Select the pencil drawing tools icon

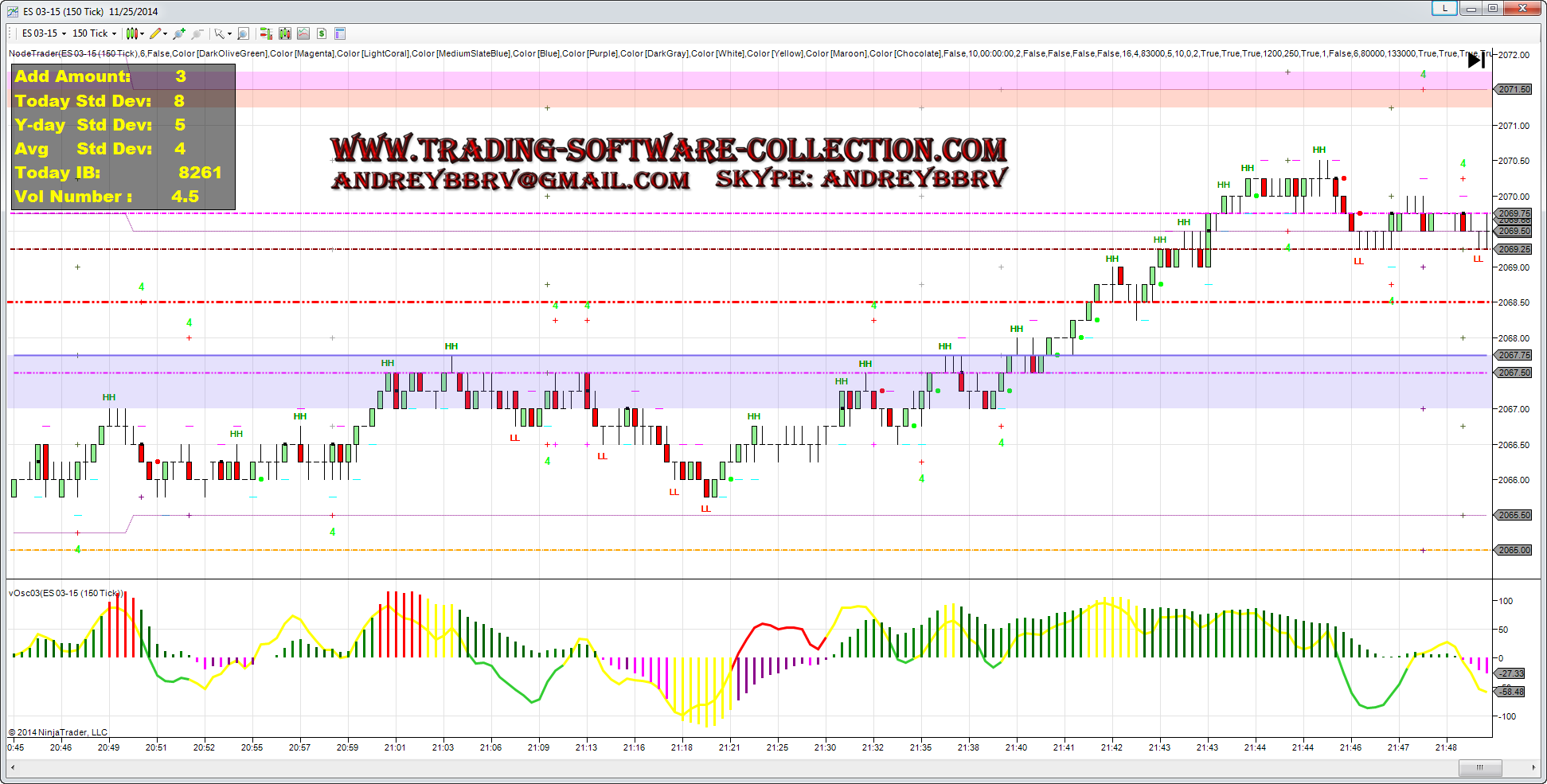155,33
